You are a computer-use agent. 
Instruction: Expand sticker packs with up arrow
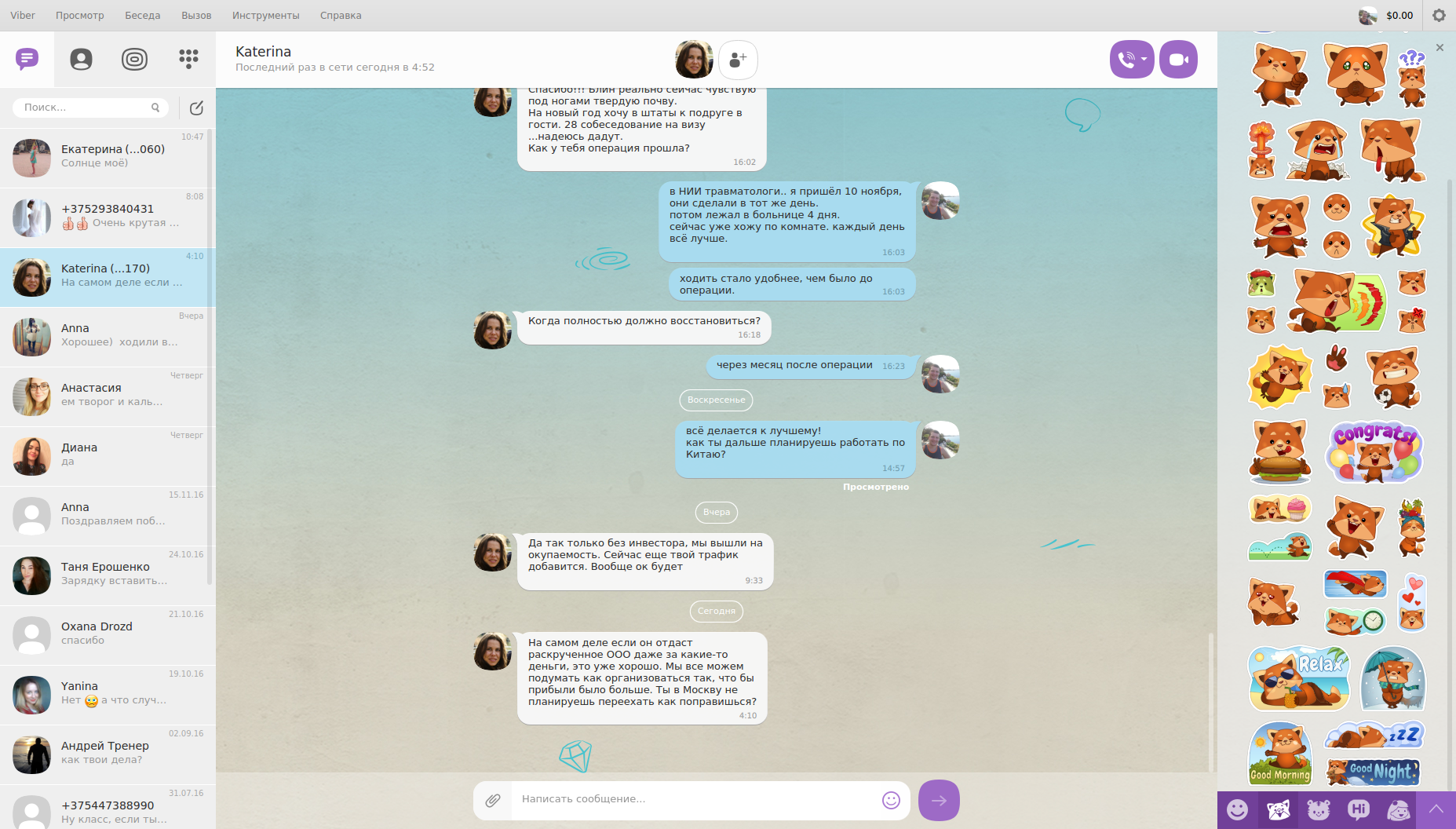tap(1436, 809)
